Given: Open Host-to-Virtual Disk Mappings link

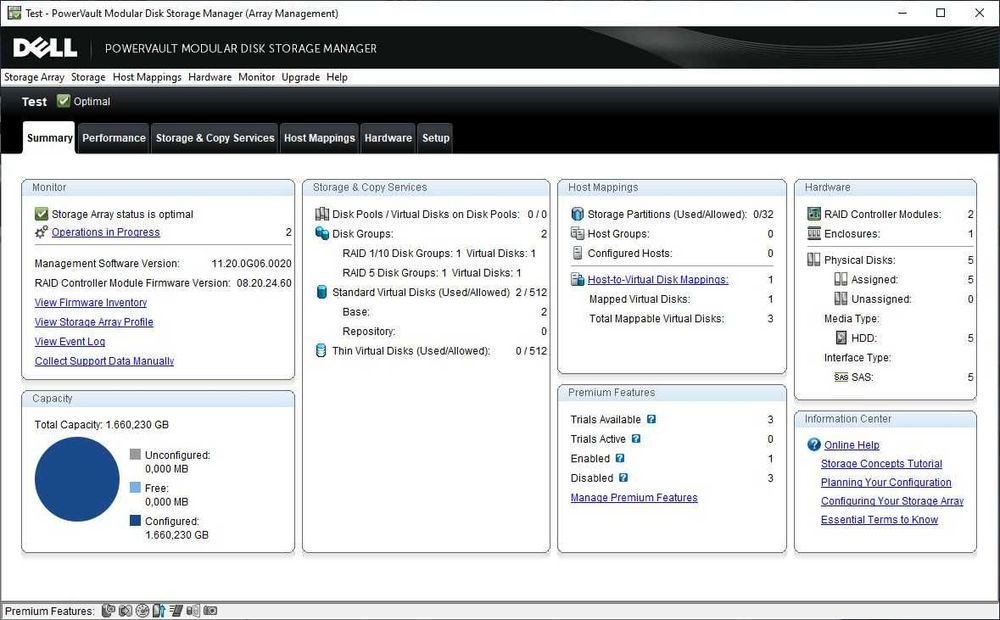Looking at the screenshot, I should [658, 279].
